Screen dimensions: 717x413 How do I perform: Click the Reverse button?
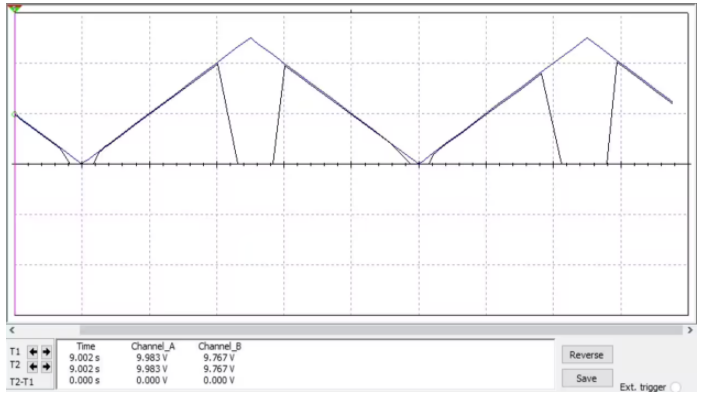click(x=587, y=355)
